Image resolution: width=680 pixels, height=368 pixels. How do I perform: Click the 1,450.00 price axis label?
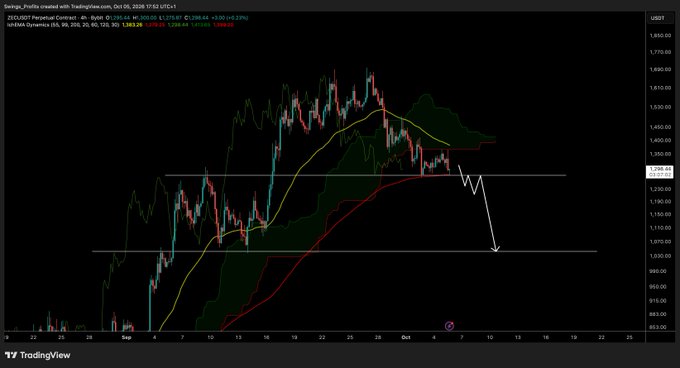[660, 127]
